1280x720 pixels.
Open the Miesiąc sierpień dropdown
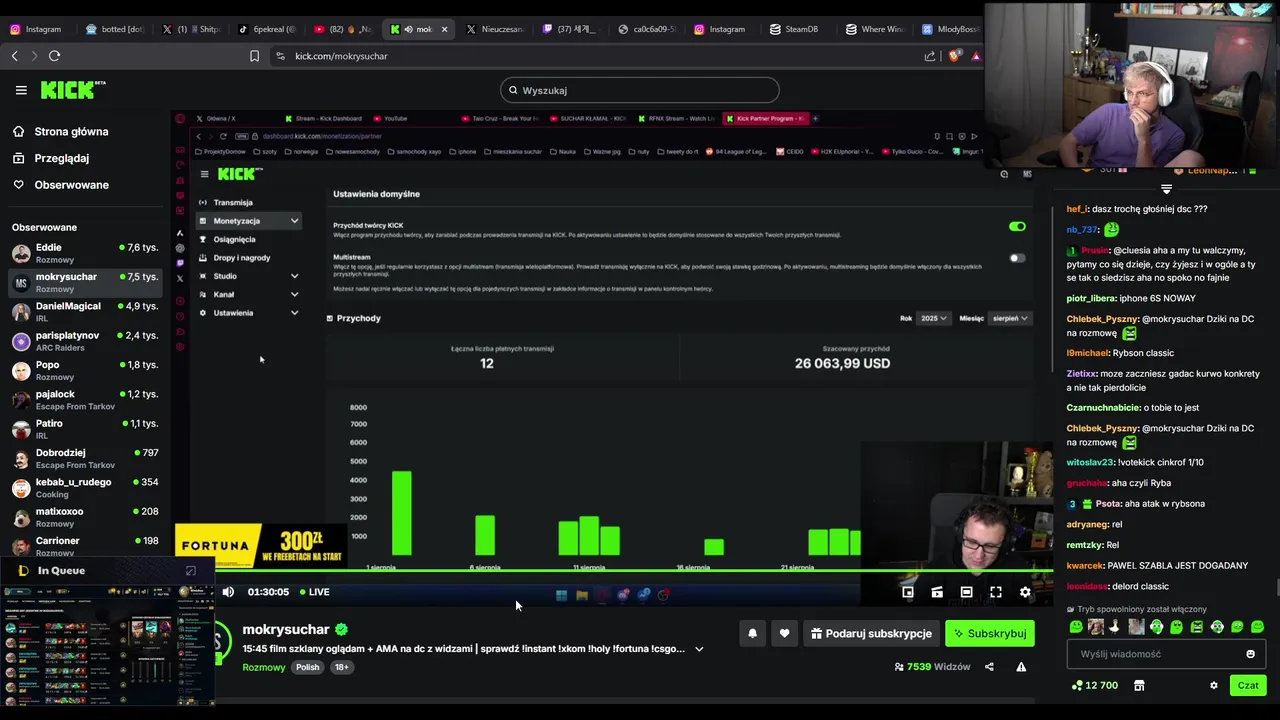click(1010, 318)
